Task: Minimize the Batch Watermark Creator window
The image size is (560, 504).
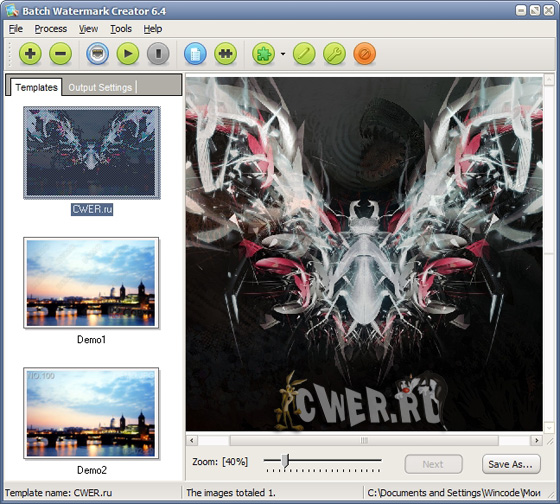Action: click(x=521, y=10)
